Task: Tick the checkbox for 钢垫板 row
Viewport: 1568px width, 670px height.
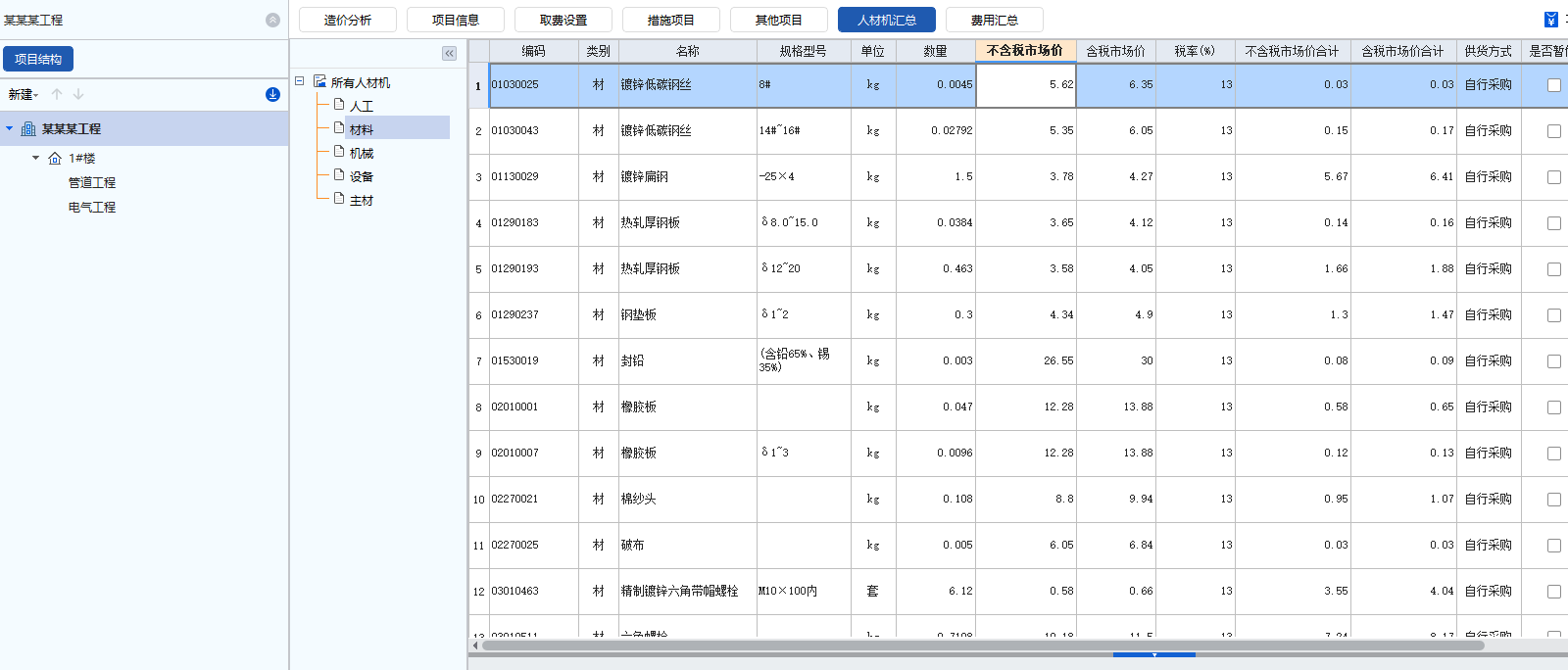Action: click(x=1554, y=315)
